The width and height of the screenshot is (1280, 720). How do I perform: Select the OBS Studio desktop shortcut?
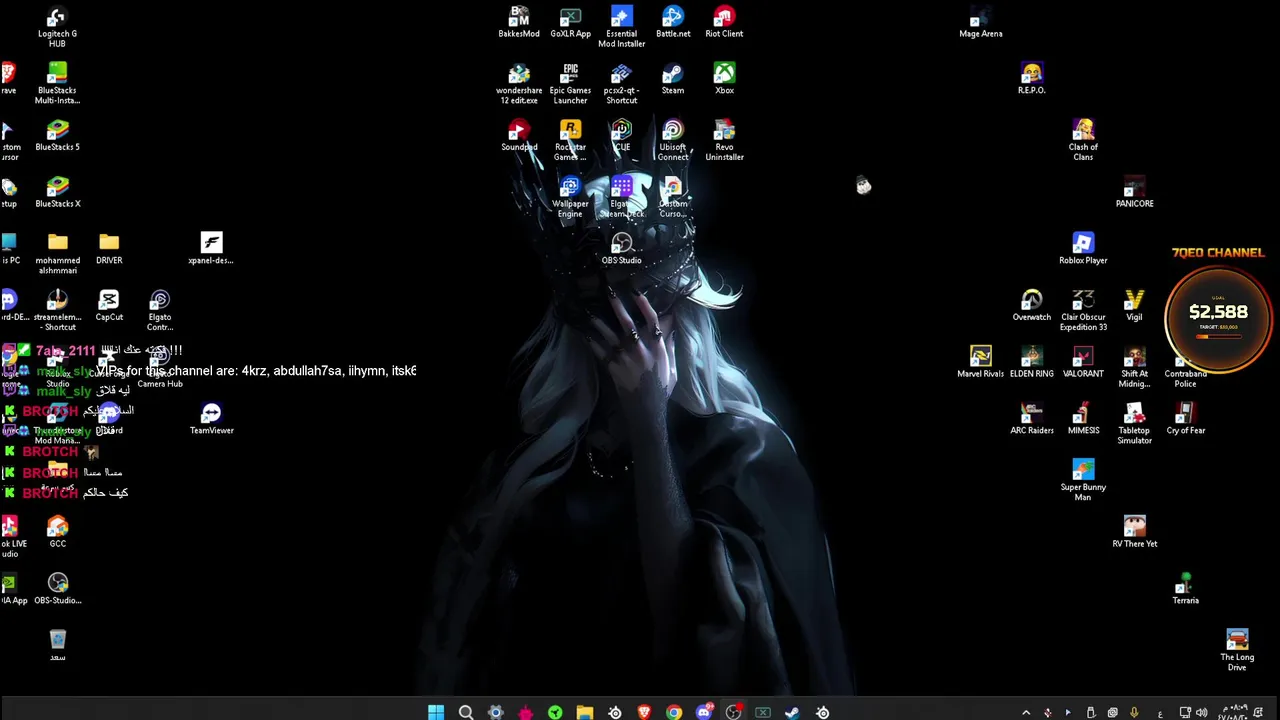pos(621,249)
